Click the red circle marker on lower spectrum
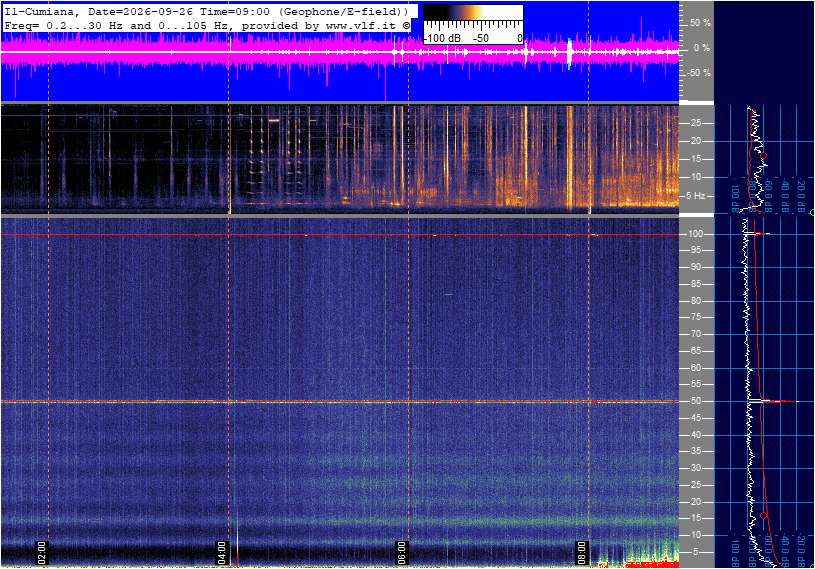 coord(764,515)
